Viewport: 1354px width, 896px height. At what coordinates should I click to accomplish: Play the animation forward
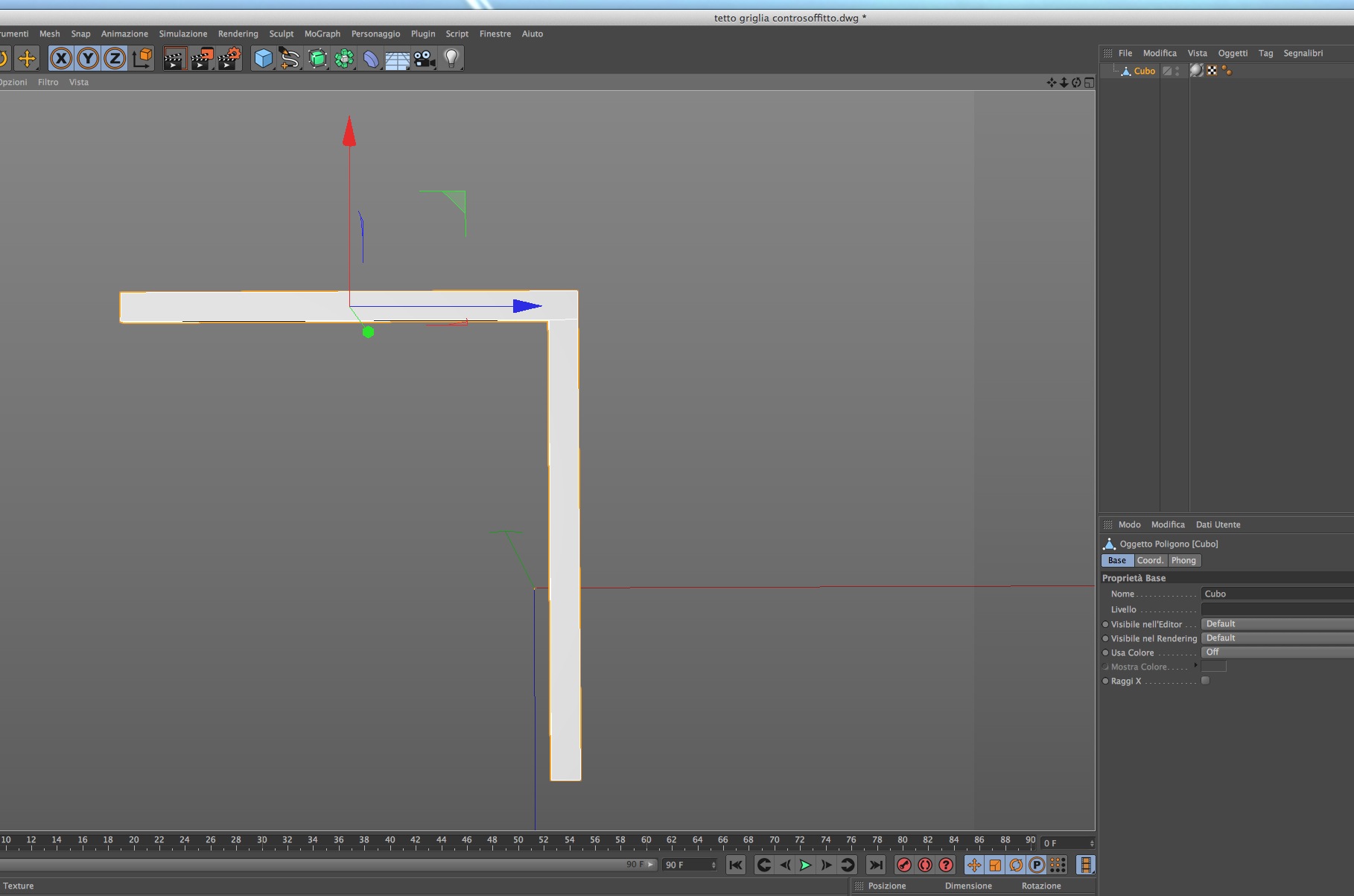pyautogui.click(x=805, y=865)
